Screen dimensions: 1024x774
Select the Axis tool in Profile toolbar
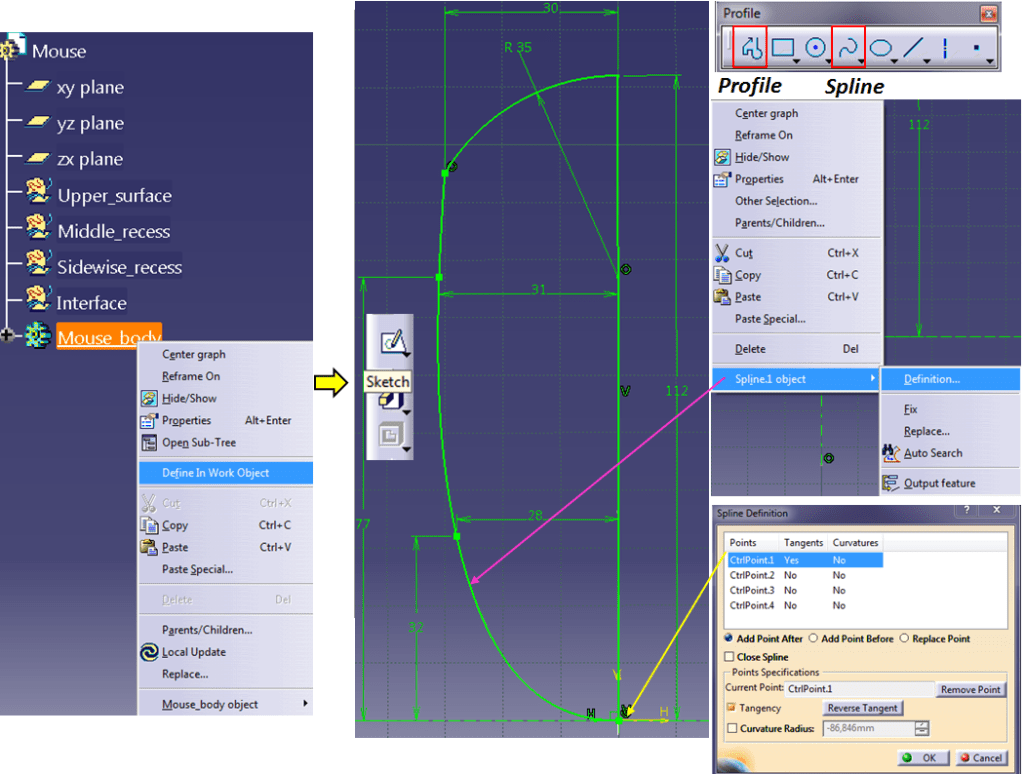(945, 47)
